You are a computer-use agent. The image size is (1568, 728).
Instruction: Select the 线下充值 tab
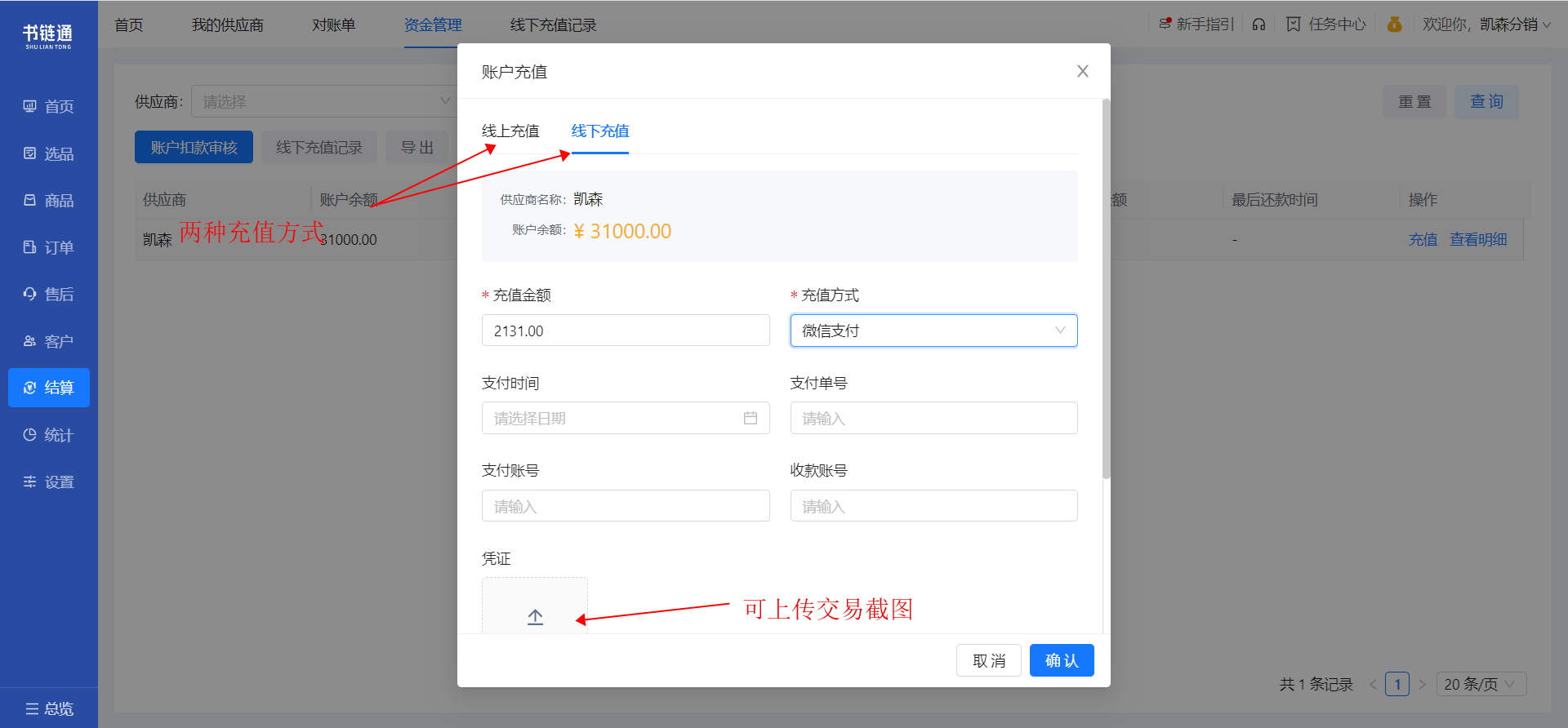click(600, 131)
